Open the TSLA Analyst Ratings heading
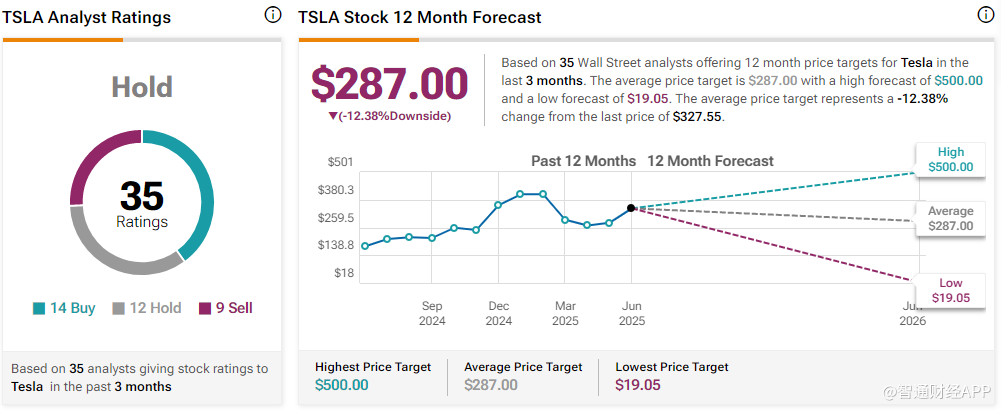 [x=87, y=18]
